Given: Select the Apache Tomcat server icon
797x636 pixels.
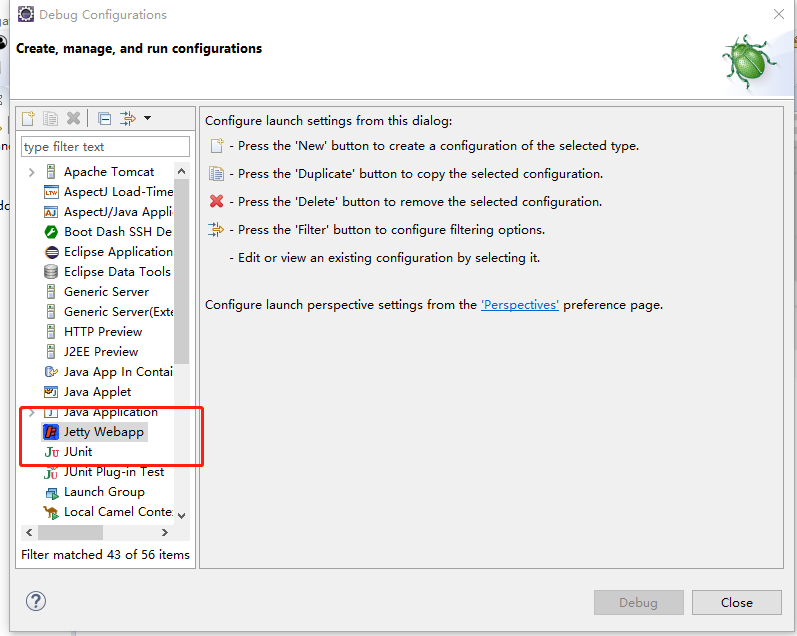Looking at the screenshot, I should [x=51, y=172].
